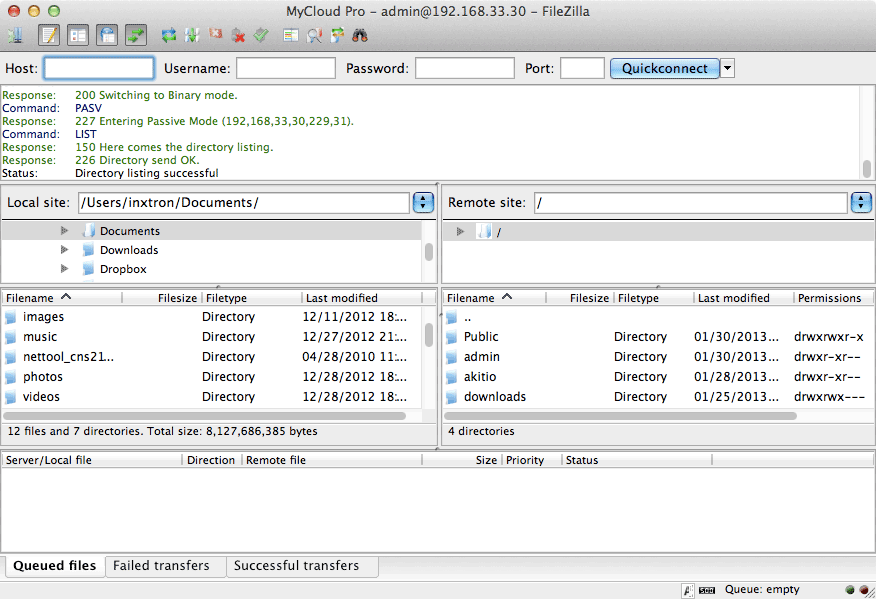Click in the Host input field
Screen dimensions: 876x599
click(x=99, y=69)
